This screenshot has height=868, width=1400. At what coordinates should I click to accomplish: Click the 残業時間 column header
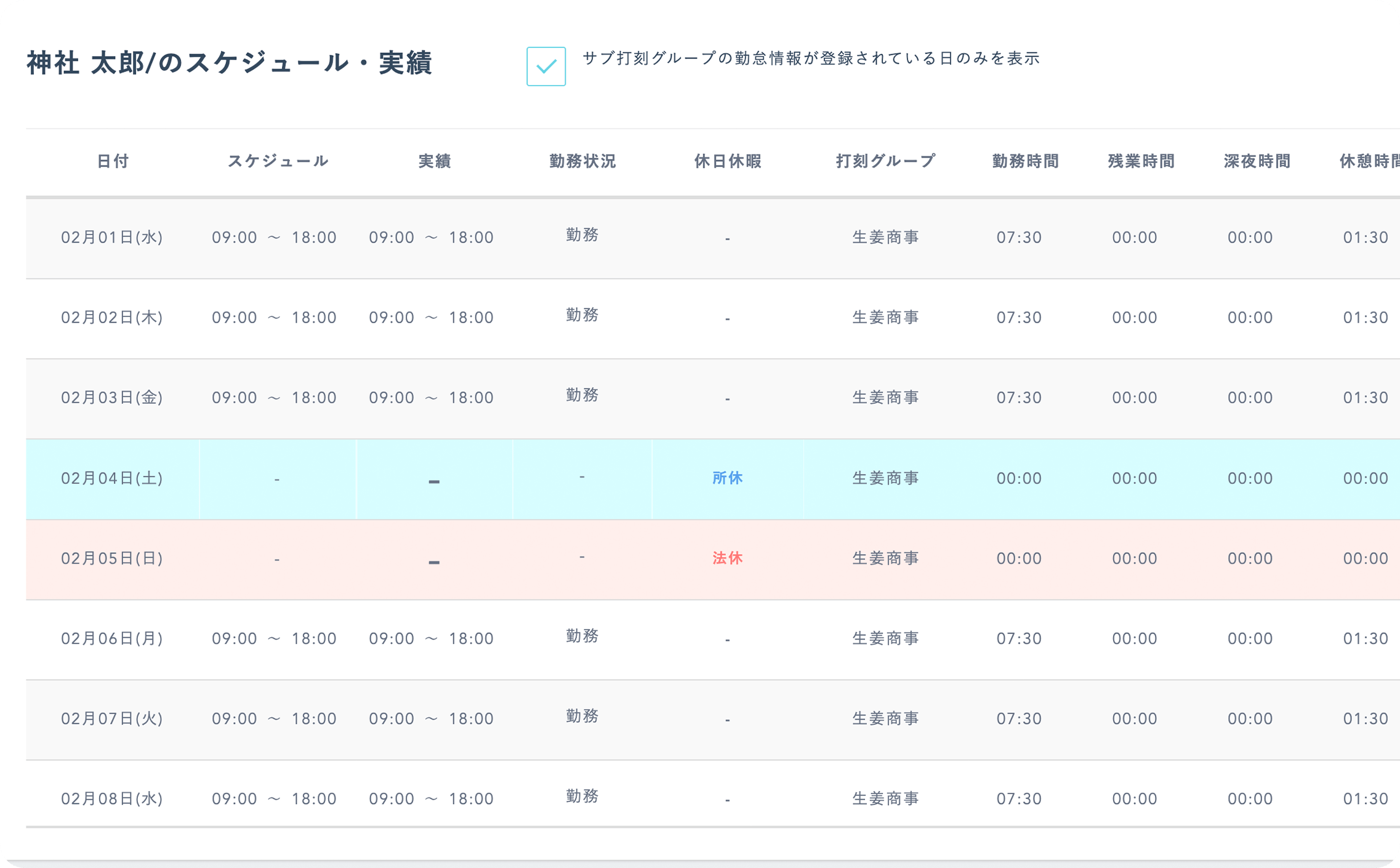point(1141,161)
